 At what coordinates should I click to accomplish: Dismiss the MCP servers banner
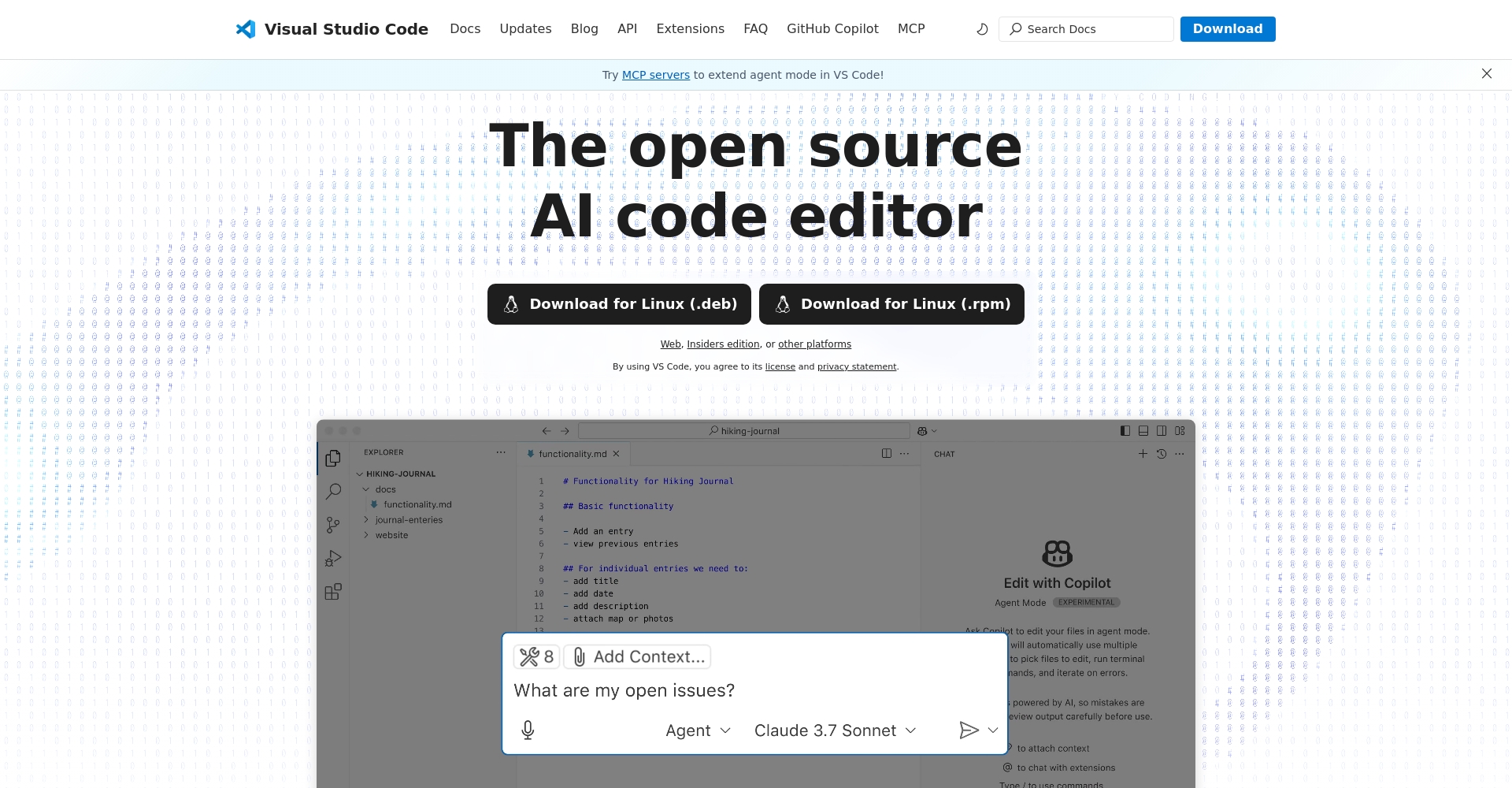tap(1487, 73)
